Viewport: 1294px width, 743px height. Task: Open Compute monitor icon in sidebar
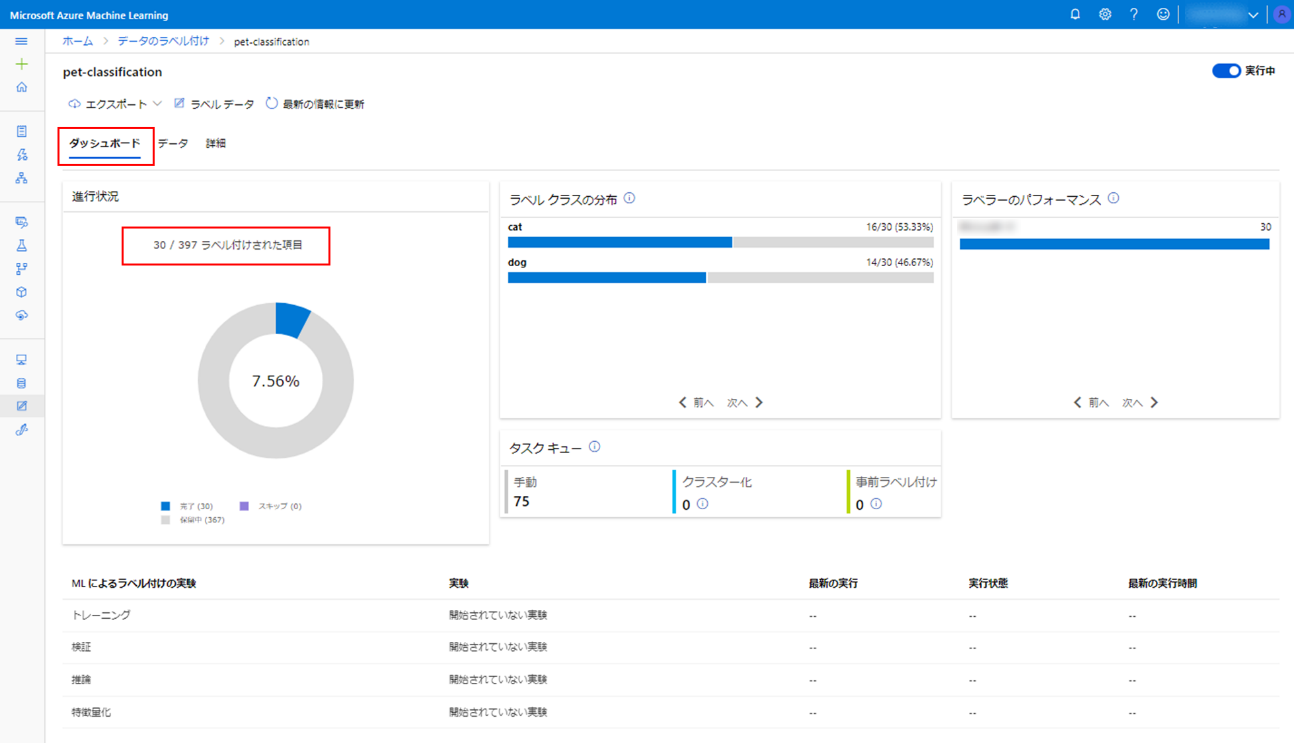click(21, 360)
